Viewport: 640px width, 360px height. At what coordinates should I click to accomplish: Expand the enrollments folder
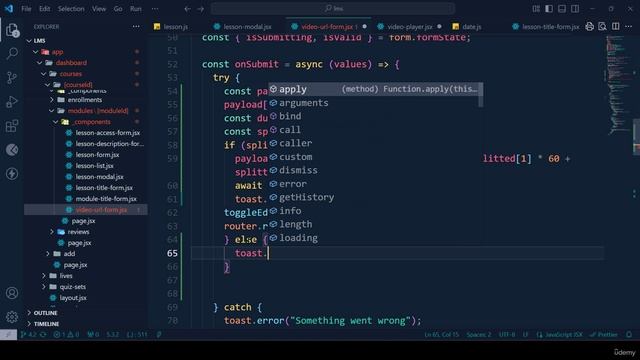tap(52, 100)
